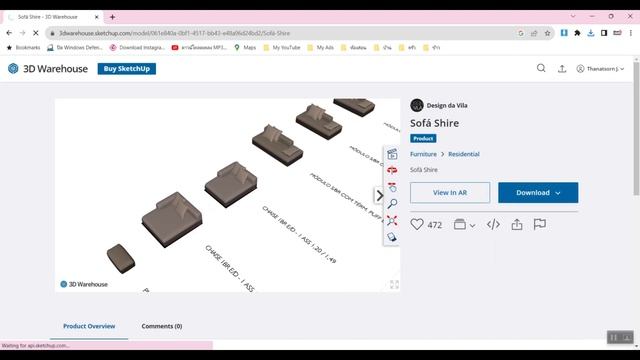This screenshot has height=360, width=640.
Task: Like the Sofá Shire model with heart icon
Action: (x=417, y=224)
